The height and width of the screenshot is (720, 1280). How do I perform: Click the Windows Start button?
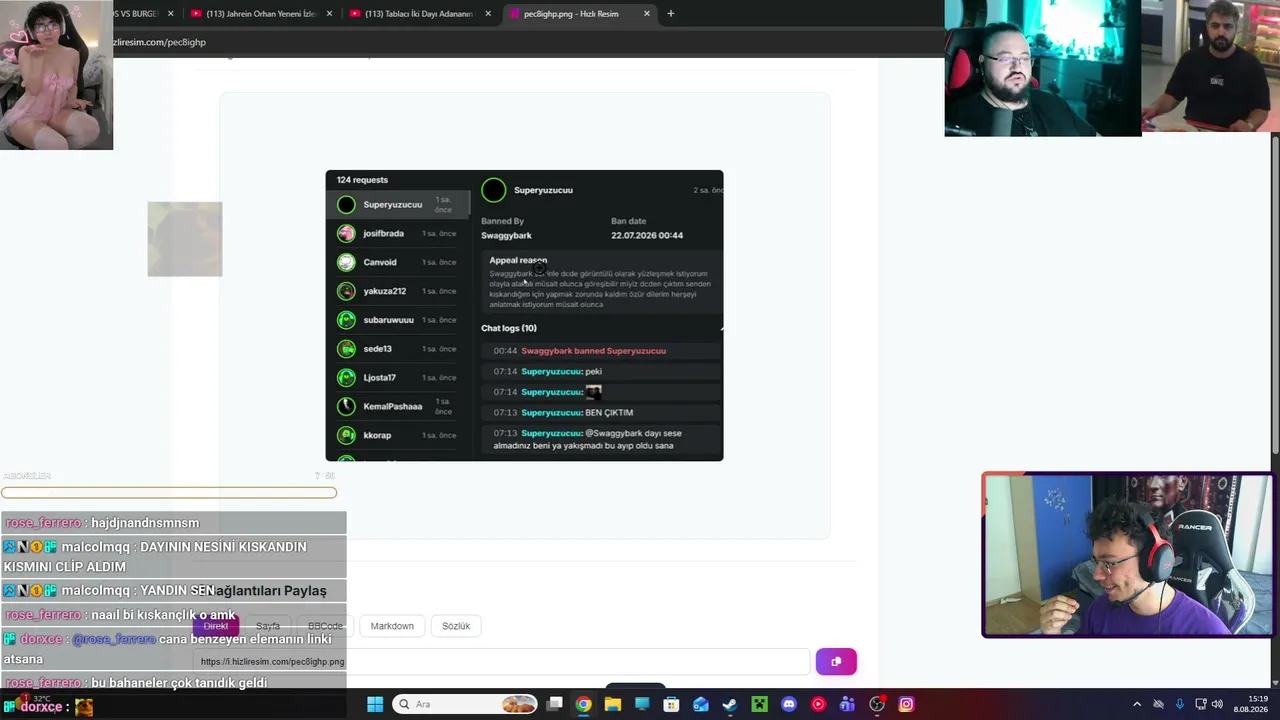(375, 704)
